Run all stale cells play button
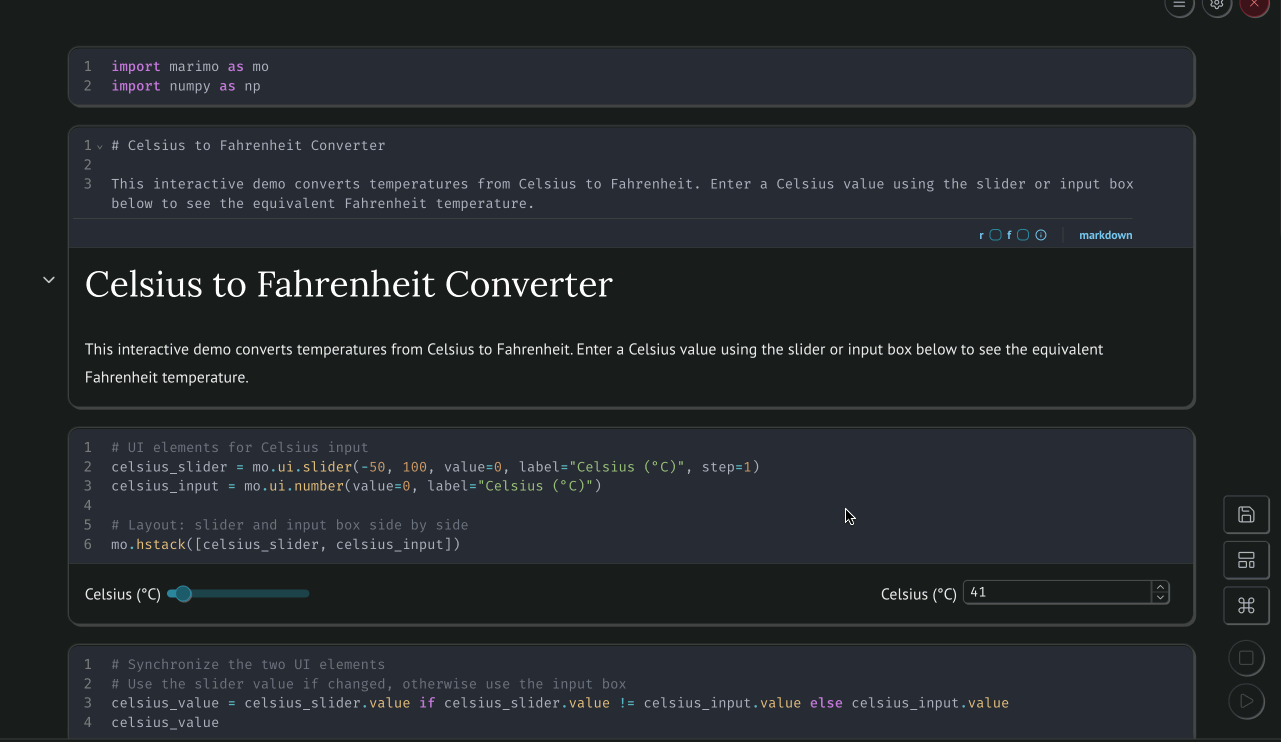The width and height of the screenshot is (1281, 742). coord(1246,701)
